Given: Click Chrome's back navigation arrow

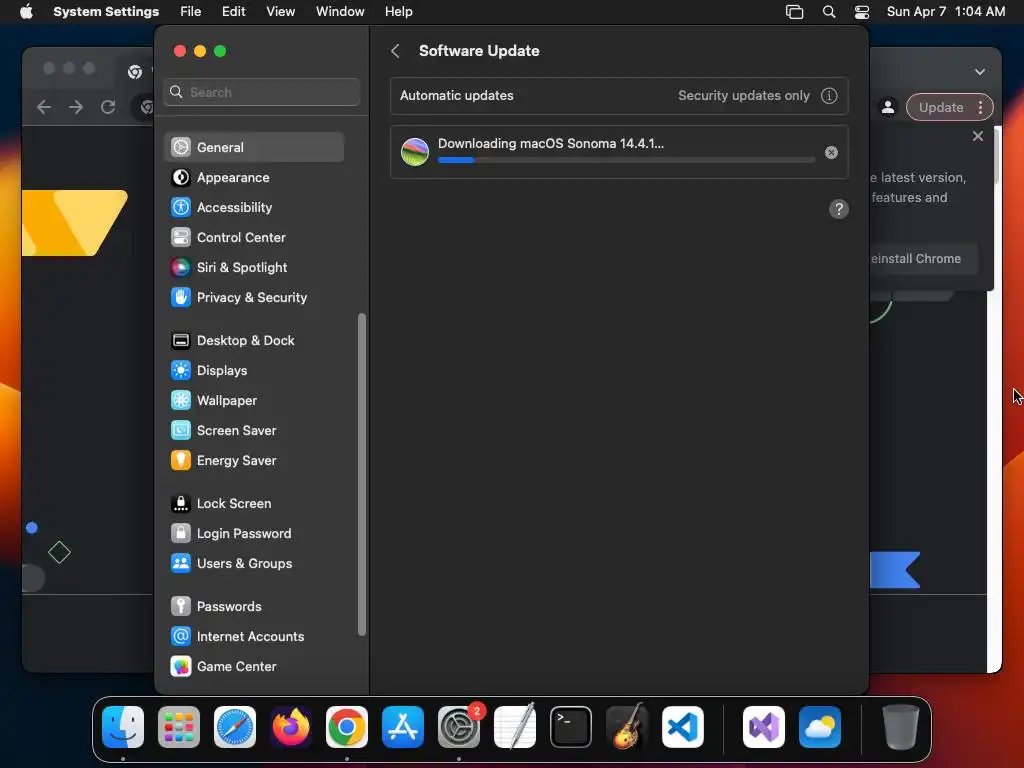Looking at the screenshot, I should (x=44, y=107).
